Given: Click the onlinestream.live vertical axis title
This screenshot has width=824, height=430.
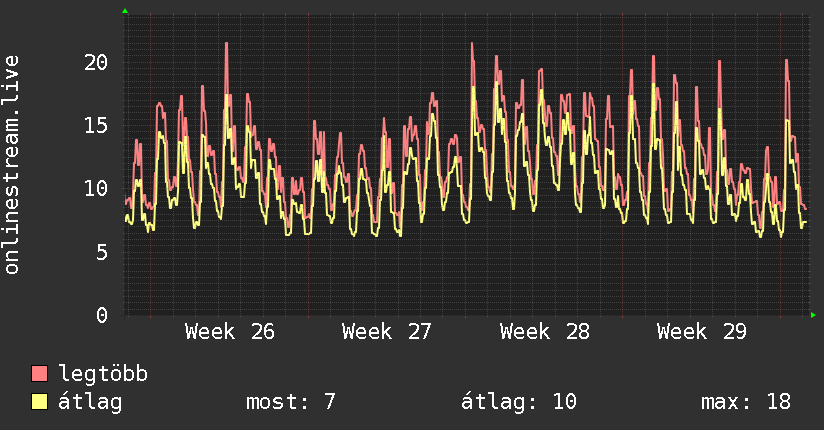Looking at the screenshot, I should [12, 165].
